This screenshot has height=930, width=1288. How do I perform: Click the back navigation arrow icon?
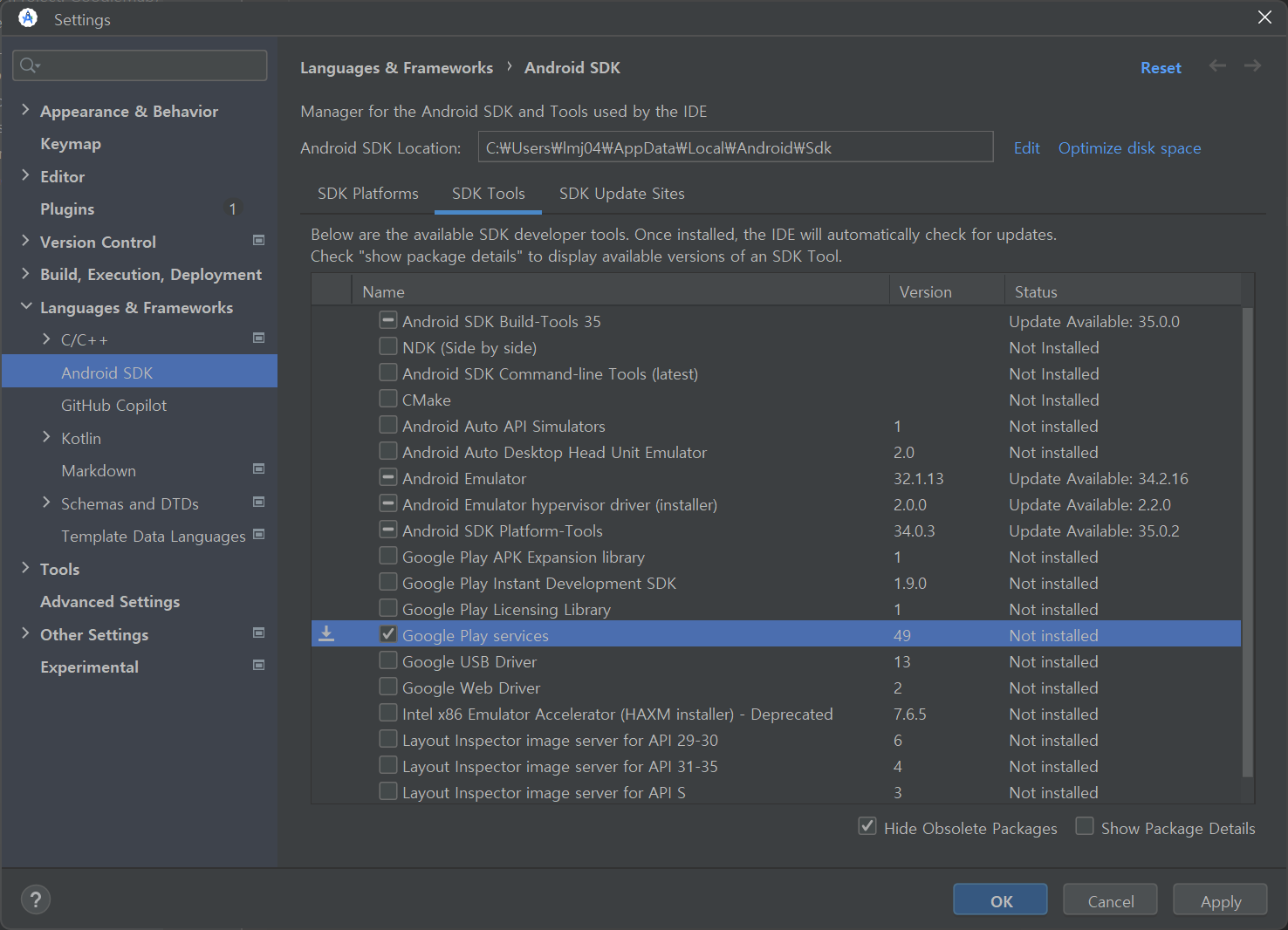(1217, 66)
